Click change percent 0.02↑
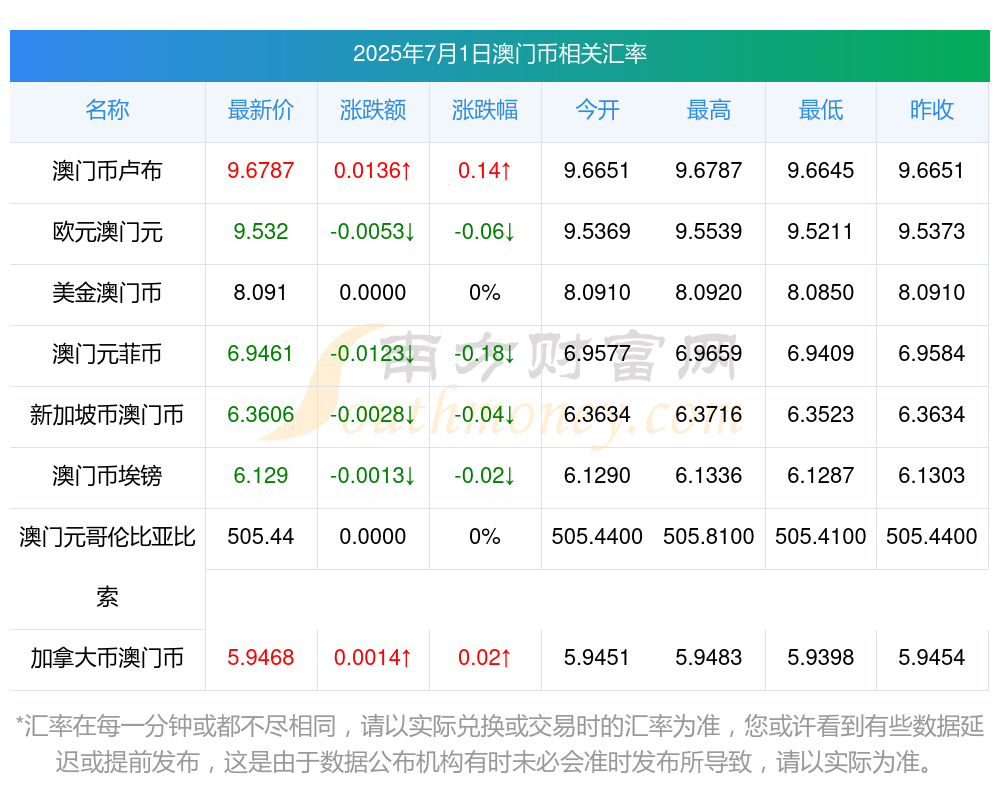Image resolution: width=1000 pixels, height=793 pixels. 485,657
